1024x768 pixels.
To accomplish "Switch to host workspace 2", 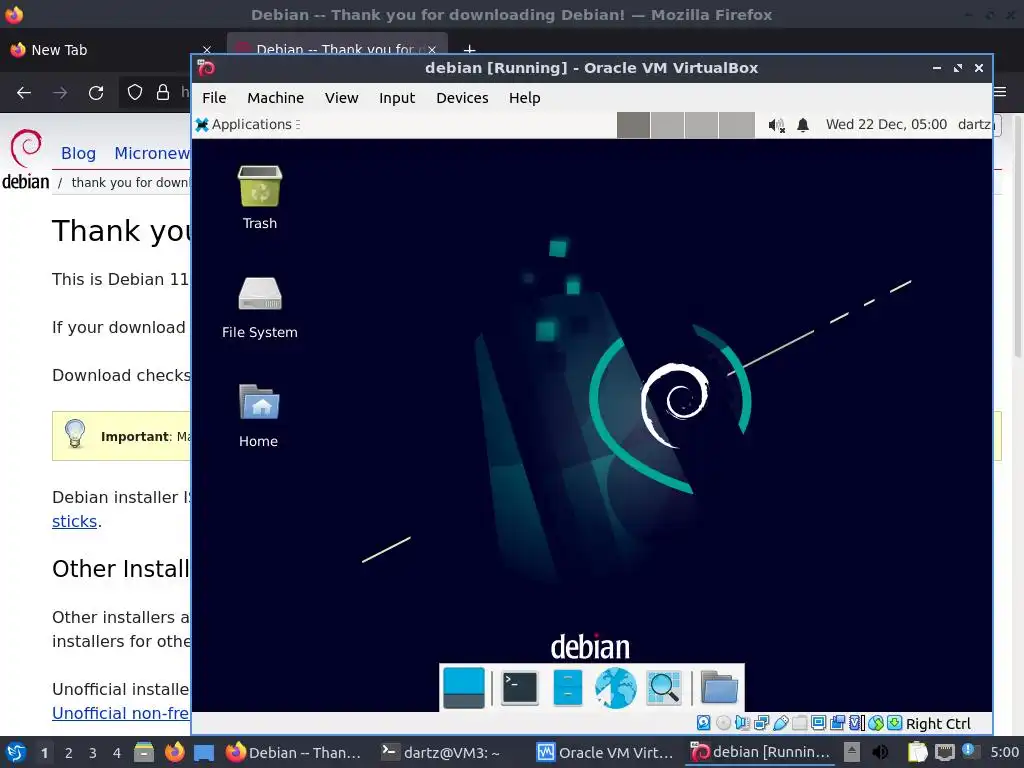I will coord(69,753).
